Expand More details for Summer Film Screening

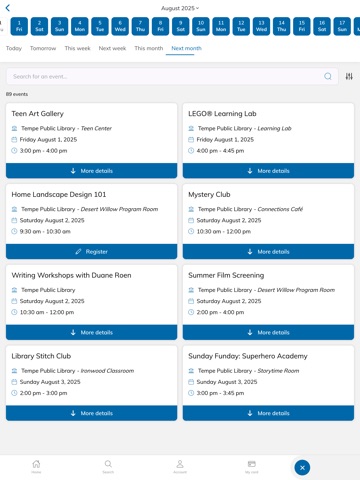268,332
